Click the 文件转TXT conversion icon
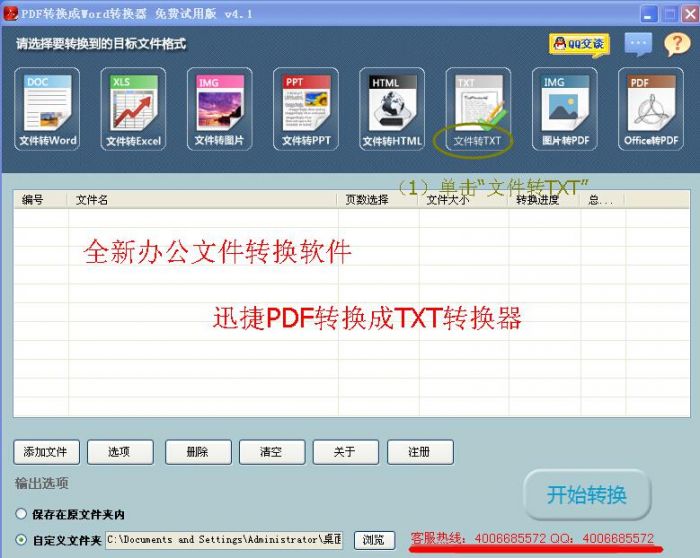The width and height of the screenshot is (700, 558). [x=478, y=109]
